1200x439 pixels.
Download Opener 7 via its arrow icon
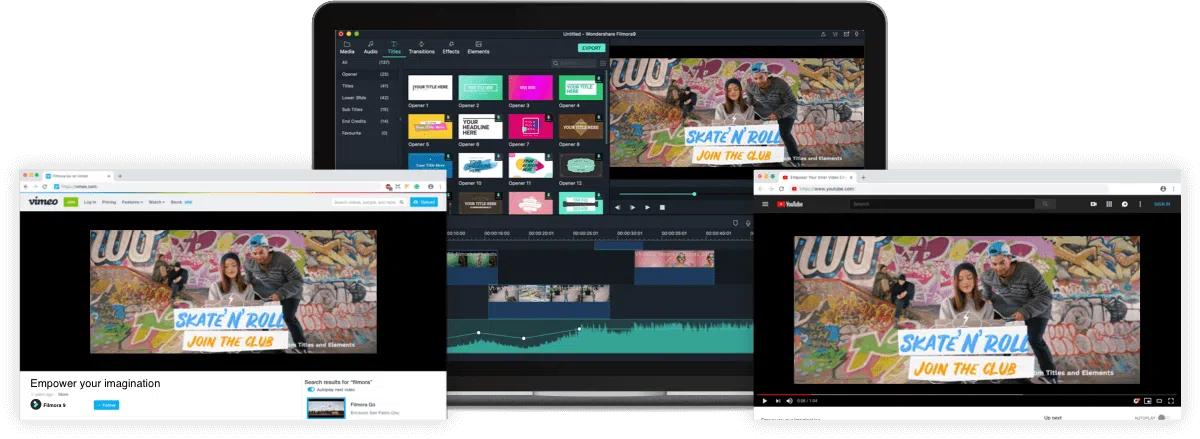[549, 117]
